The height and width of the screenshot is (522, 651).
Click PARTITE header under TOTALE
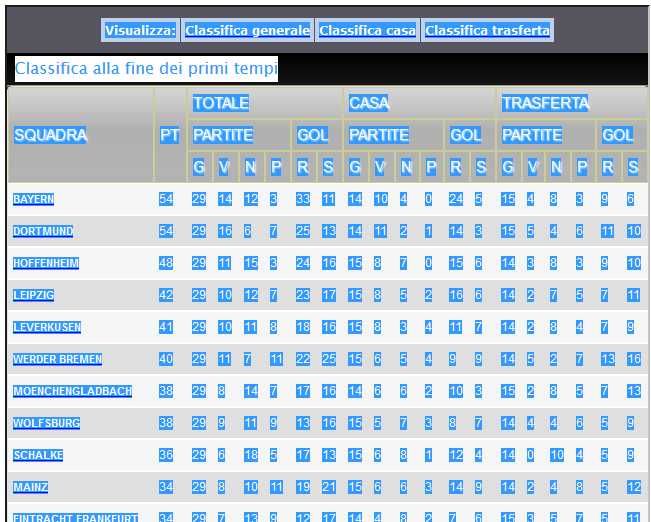pyautogui.click(x=223, y=135)
